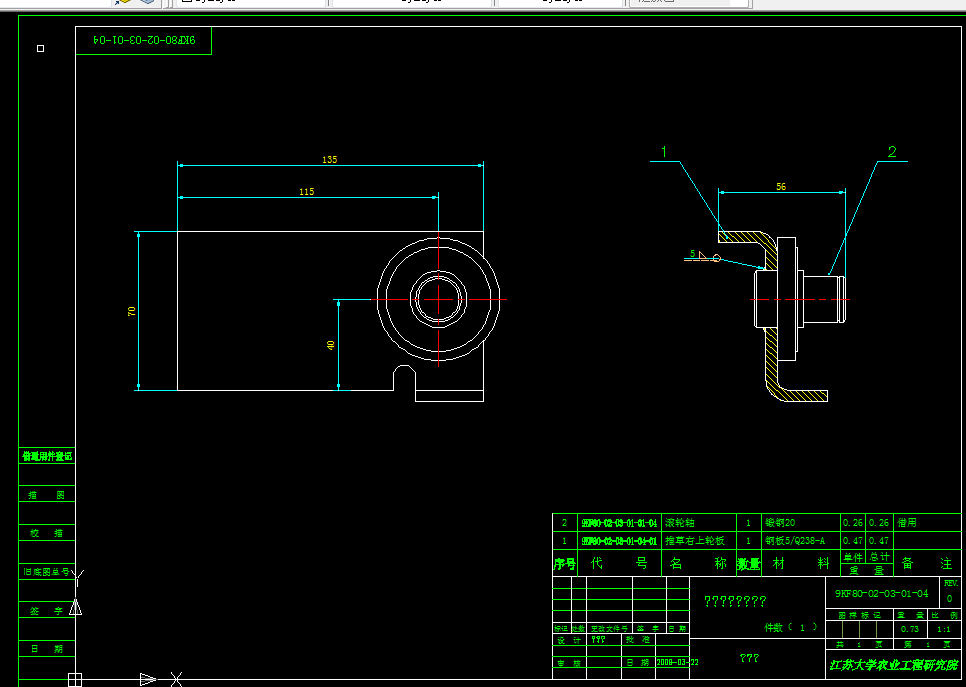Click the part code cell of item row 2
This screenshot has width=966, height=687.
[x=619, y=523]
